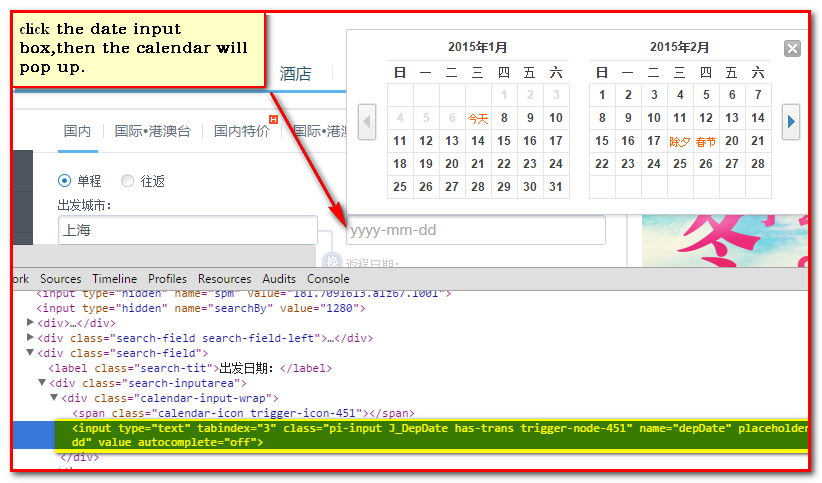Switch to the 国内 tab
The width and height of the screenshot is (822, 483).
pyautogui.click(x=77, y=131)
